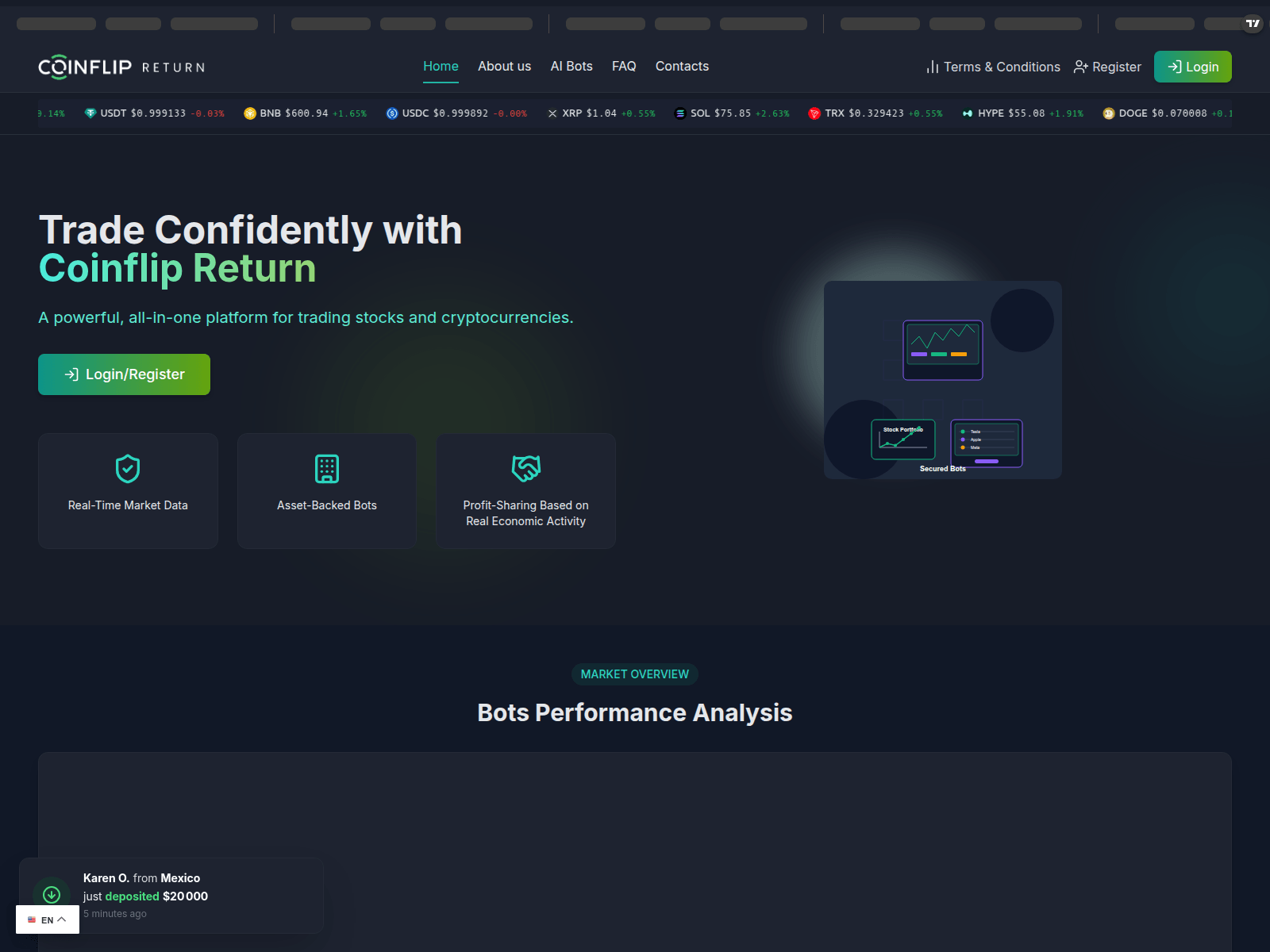
Task: Click the XRP icon in ticker
Action: 552,113
